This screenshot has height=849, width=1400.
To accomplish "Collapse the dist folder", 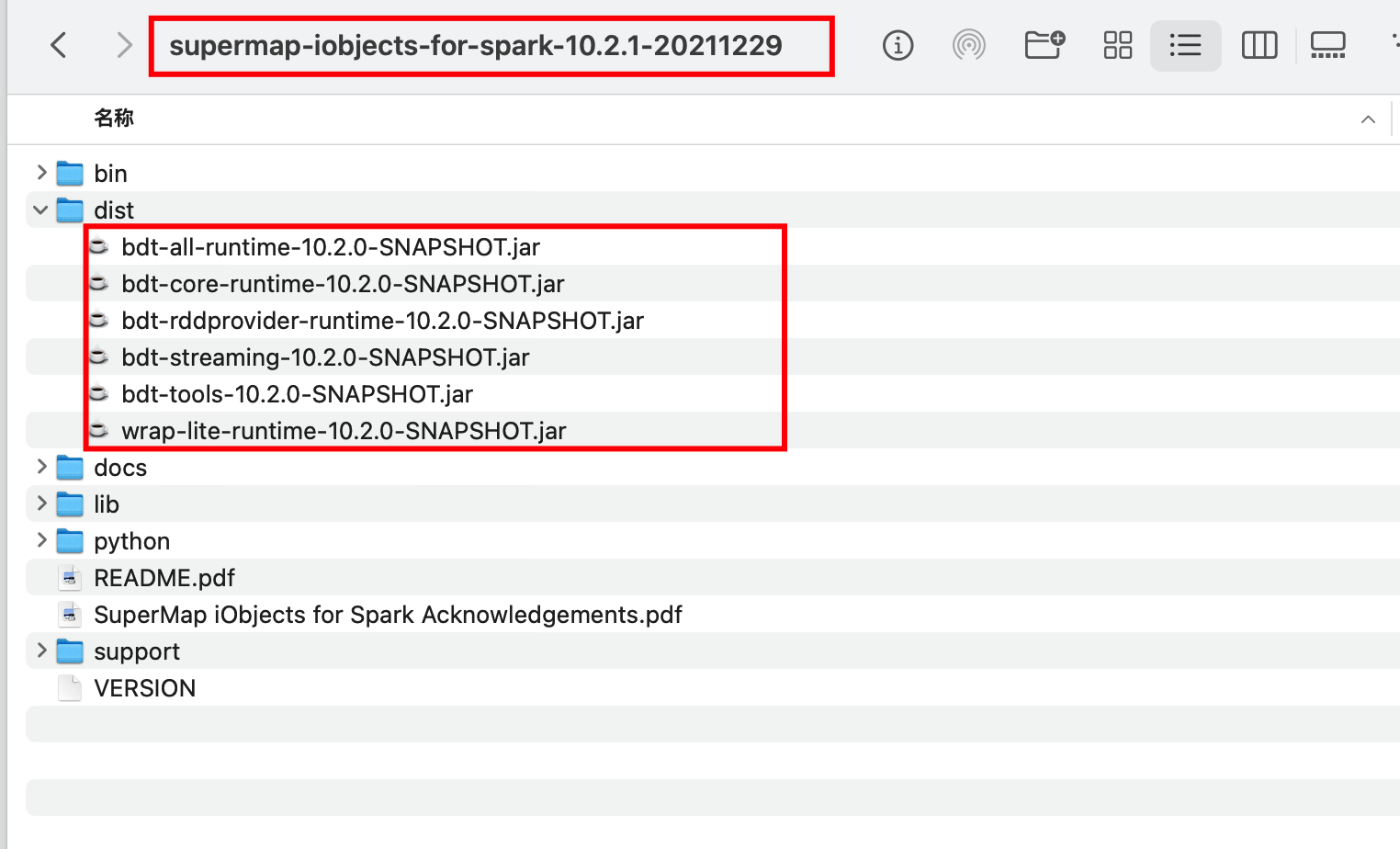I will [40, 209].
